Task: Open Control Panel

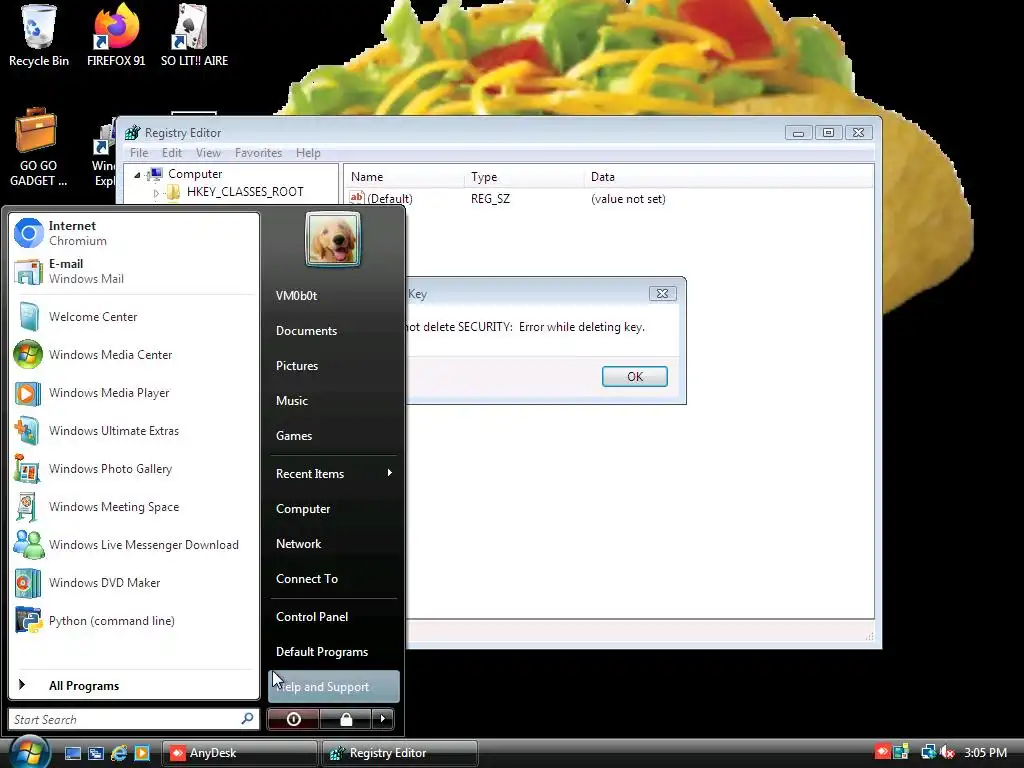Action: (333, 616)
